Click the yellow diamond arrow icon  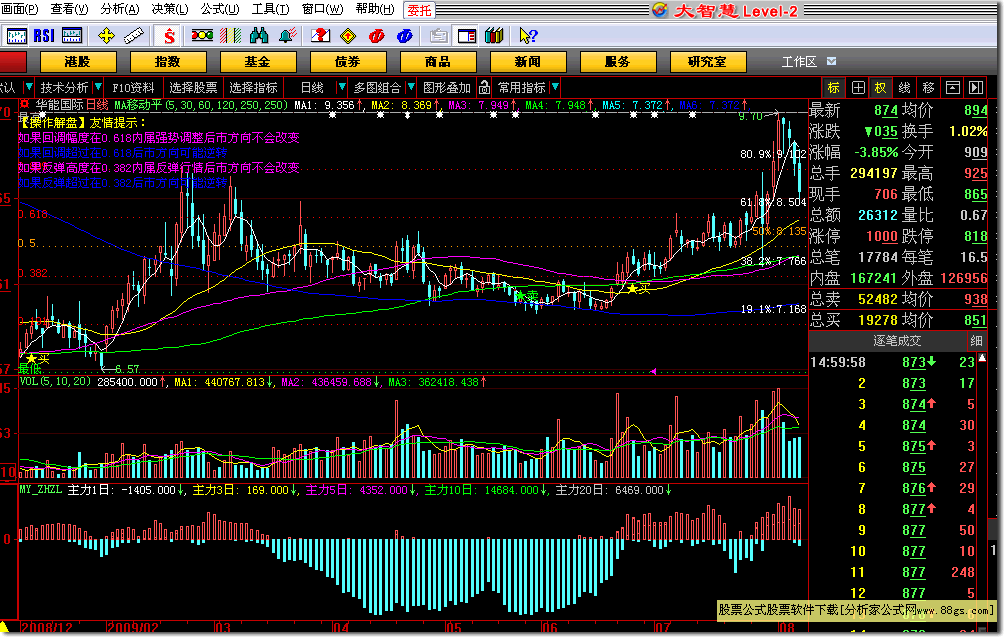348,36
